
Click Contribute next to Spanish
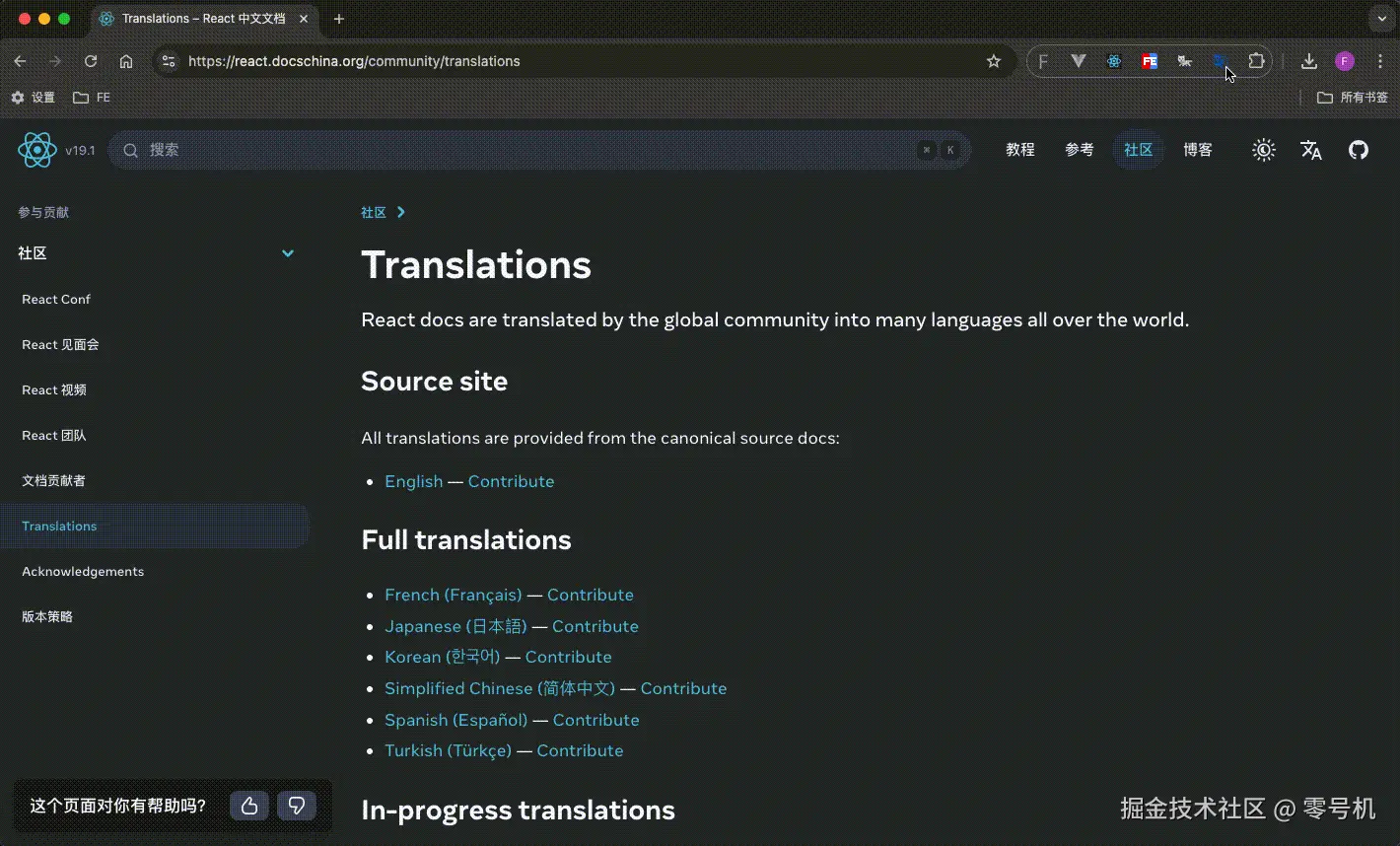596,720
